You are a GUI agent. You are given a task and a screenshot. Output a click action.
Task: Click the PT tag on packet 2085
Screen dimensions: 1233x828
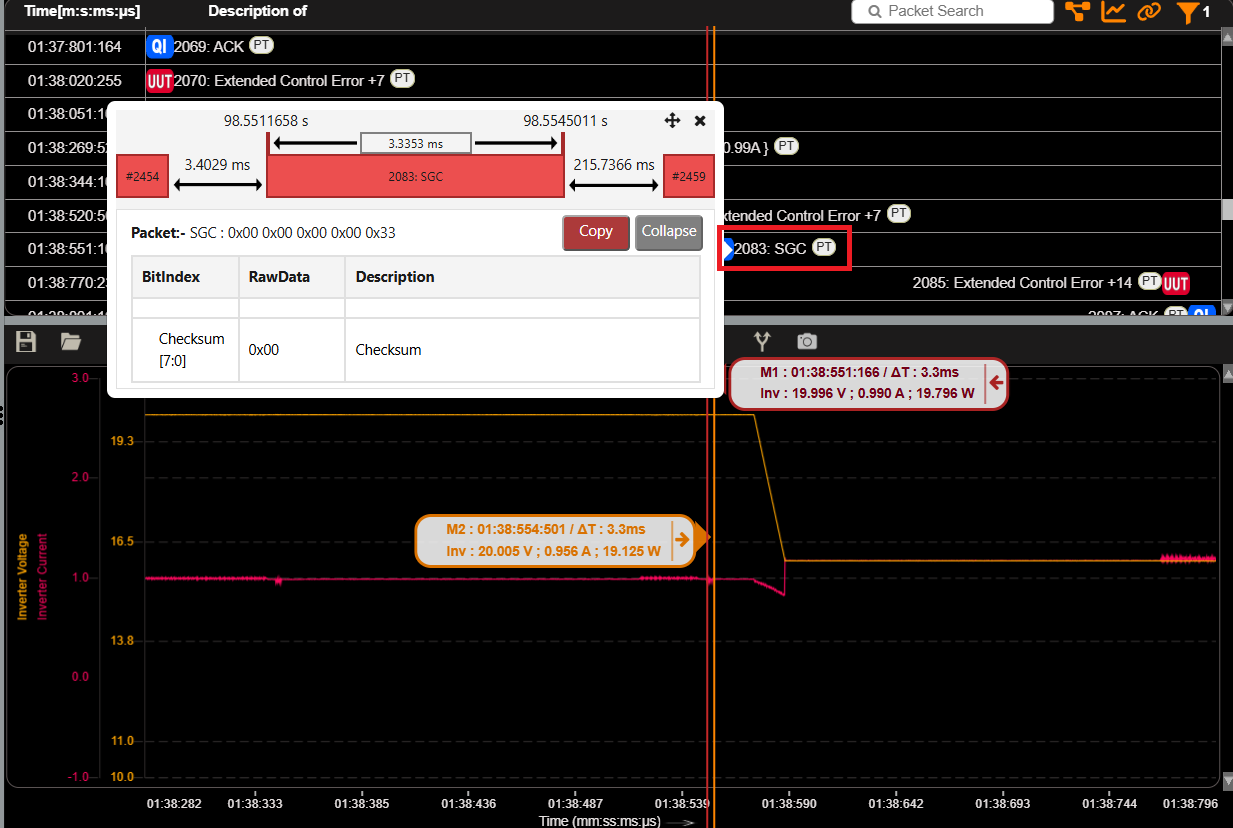click(1149, 281)
